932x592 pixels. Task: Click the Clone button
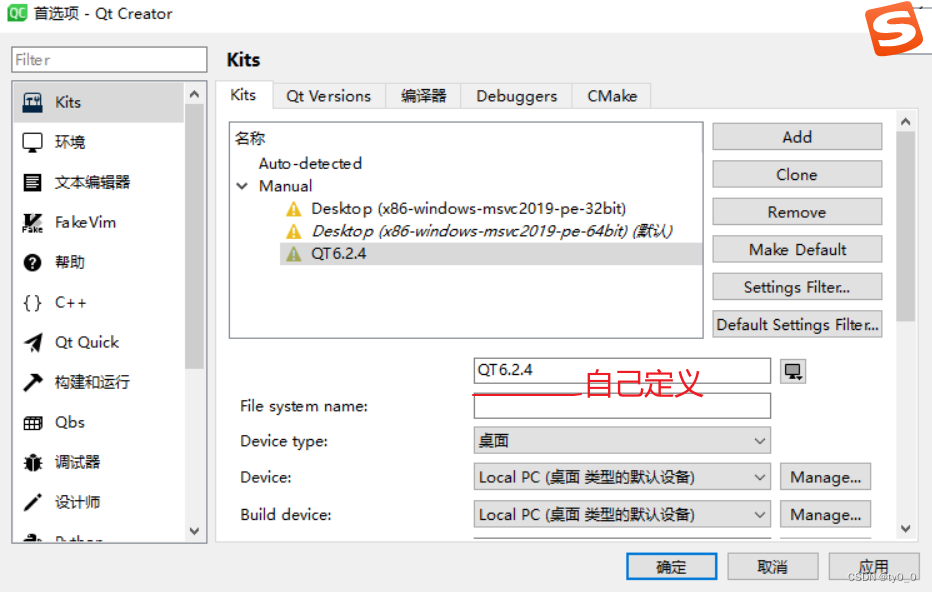coord(797,175)
